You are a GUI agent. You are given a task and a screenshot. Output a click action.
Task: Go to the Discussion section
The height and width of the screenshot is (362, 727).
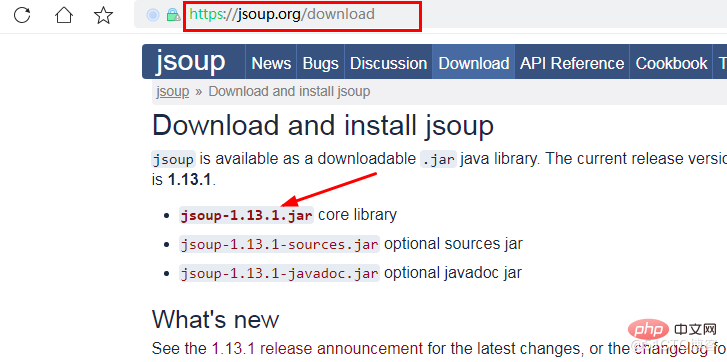(x=389, y=63)
